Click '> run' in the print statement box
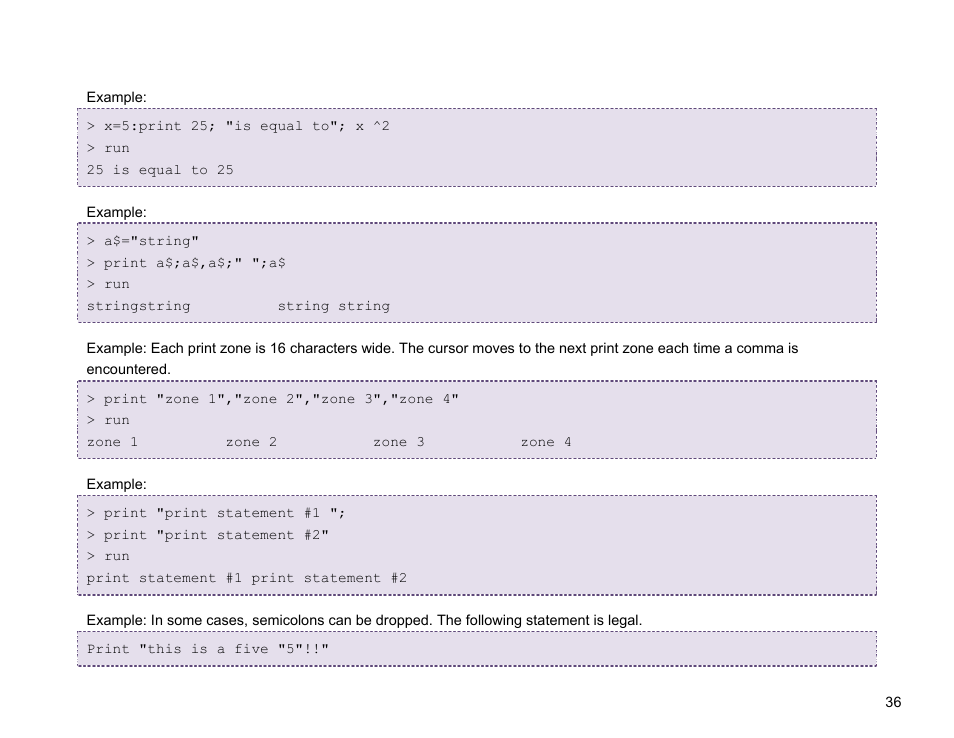The width and height of the screenshot is (954, 738). click(x=108, y=557)
